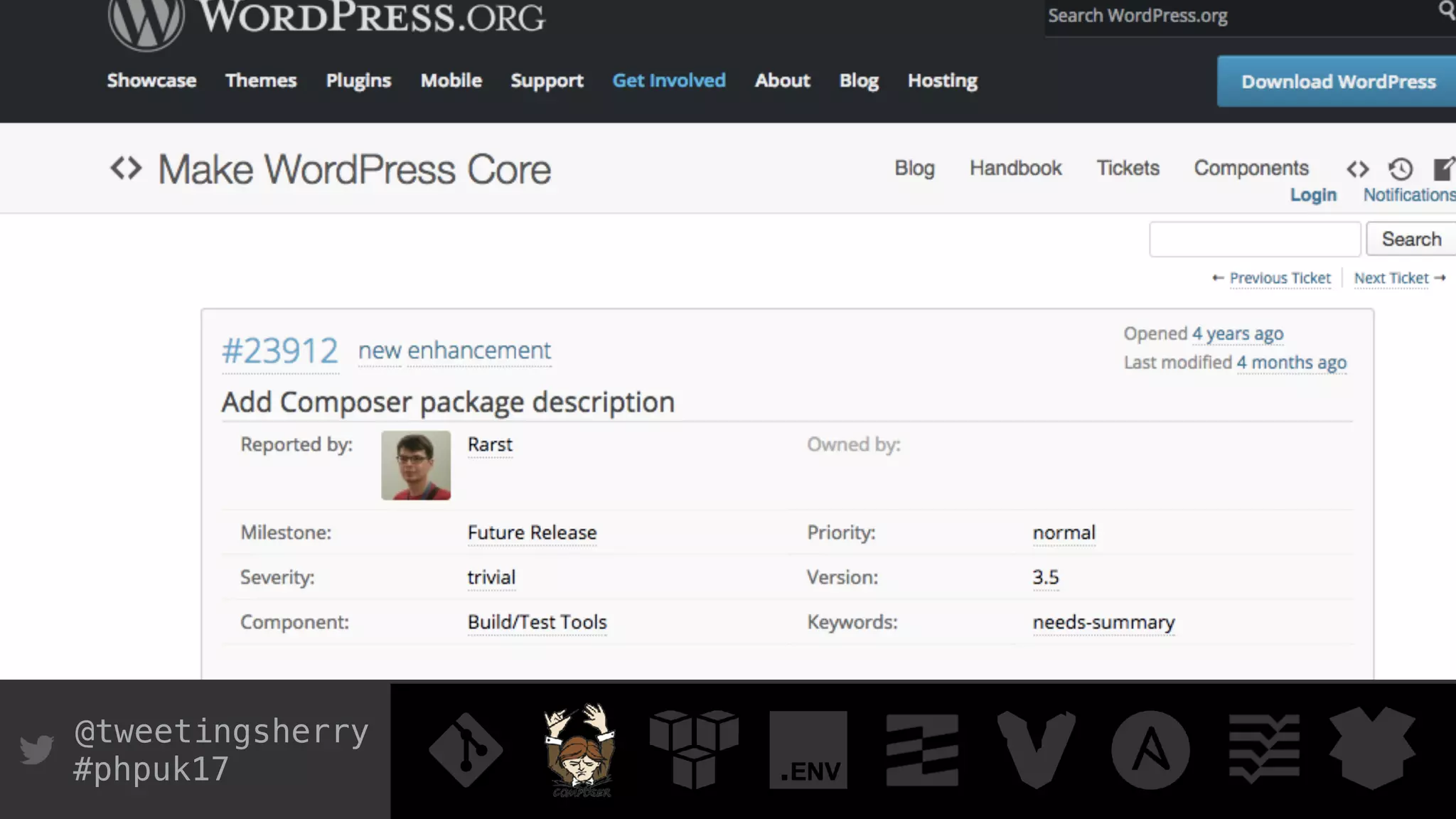Open the Handbook page
The height and width of the screenshot is (819, 1456).
(1015, 168)
